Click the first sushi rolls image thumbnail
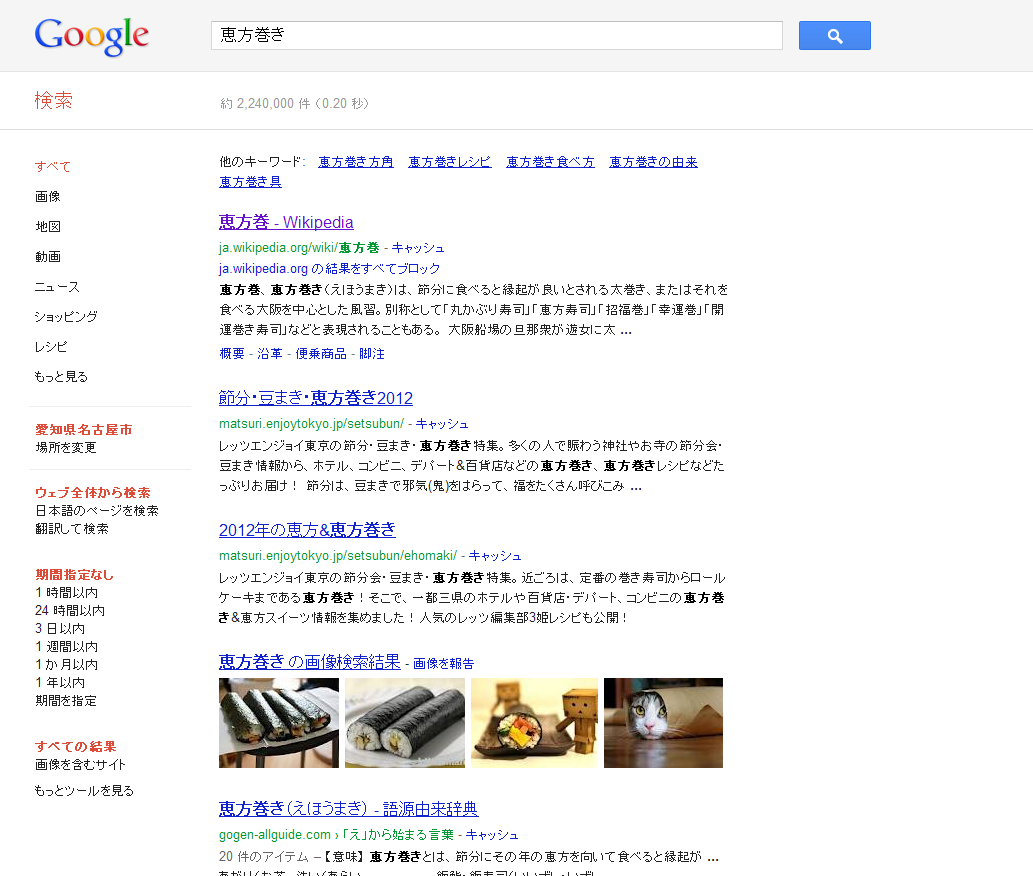The height and width of the screenshot is (876, 1033). coord(279,723)
